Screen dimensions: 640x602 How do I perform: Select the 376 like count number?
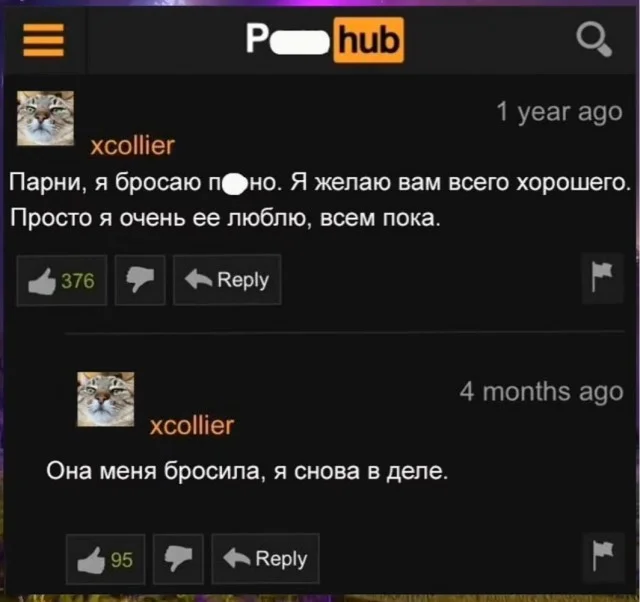click(78, 281)
